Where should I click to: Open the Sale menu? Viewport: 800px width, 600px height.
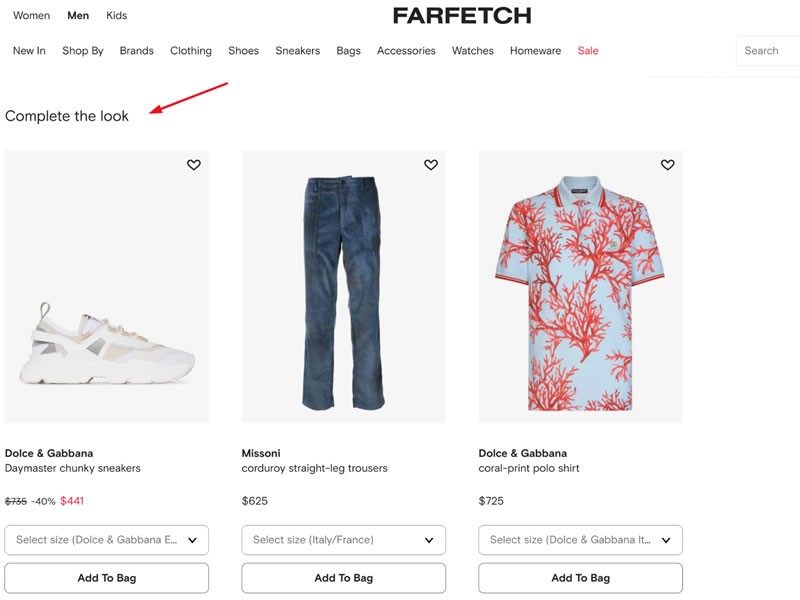pyautogui.click(x=588, y=50)
